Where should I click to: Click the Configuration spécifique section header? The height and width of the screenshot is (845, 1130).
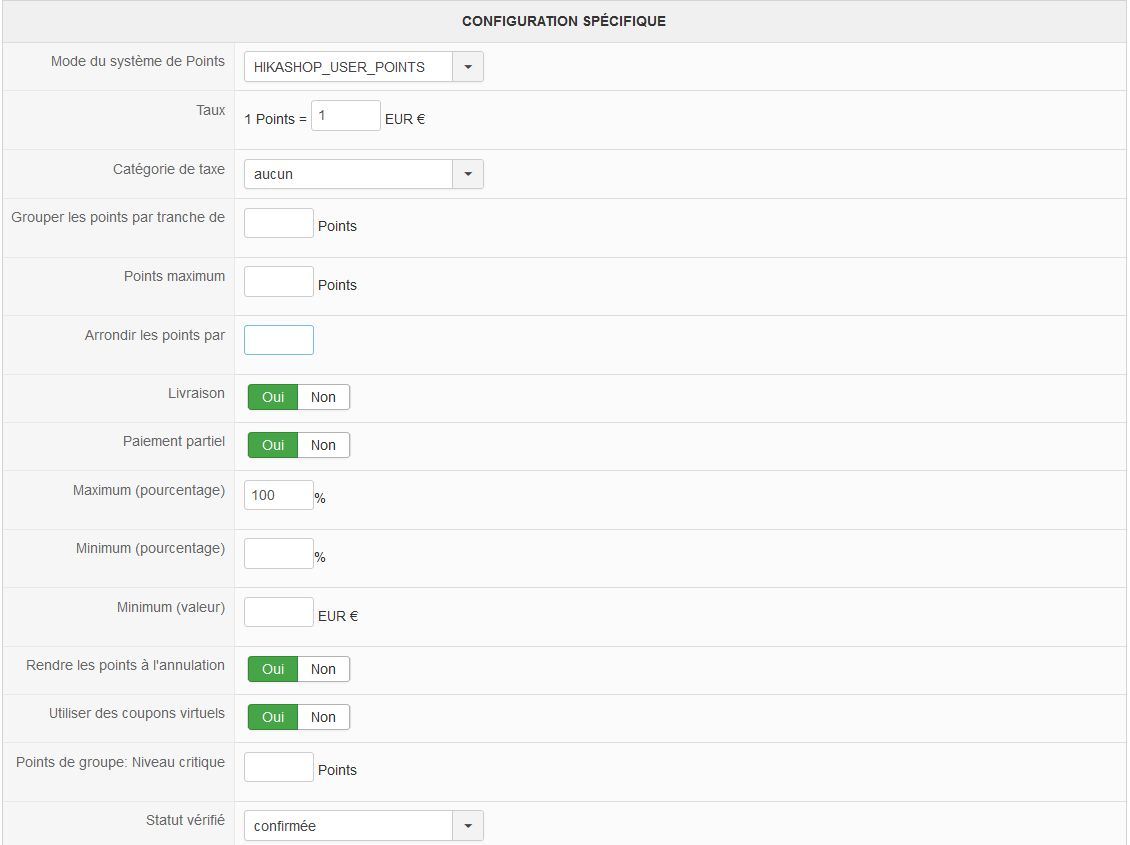564,21
